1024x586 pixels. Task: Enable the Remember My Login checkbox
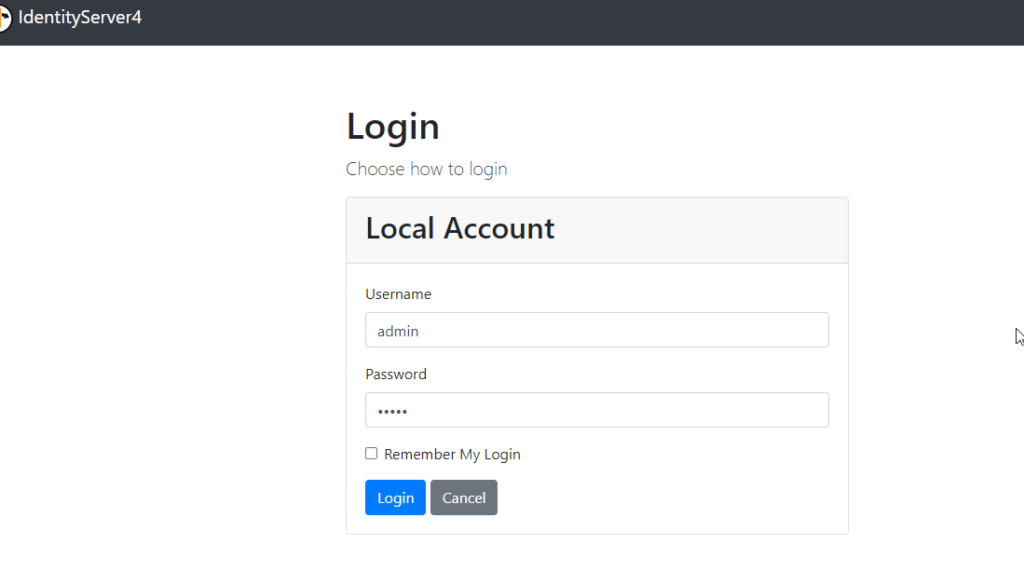coord(371,453)
